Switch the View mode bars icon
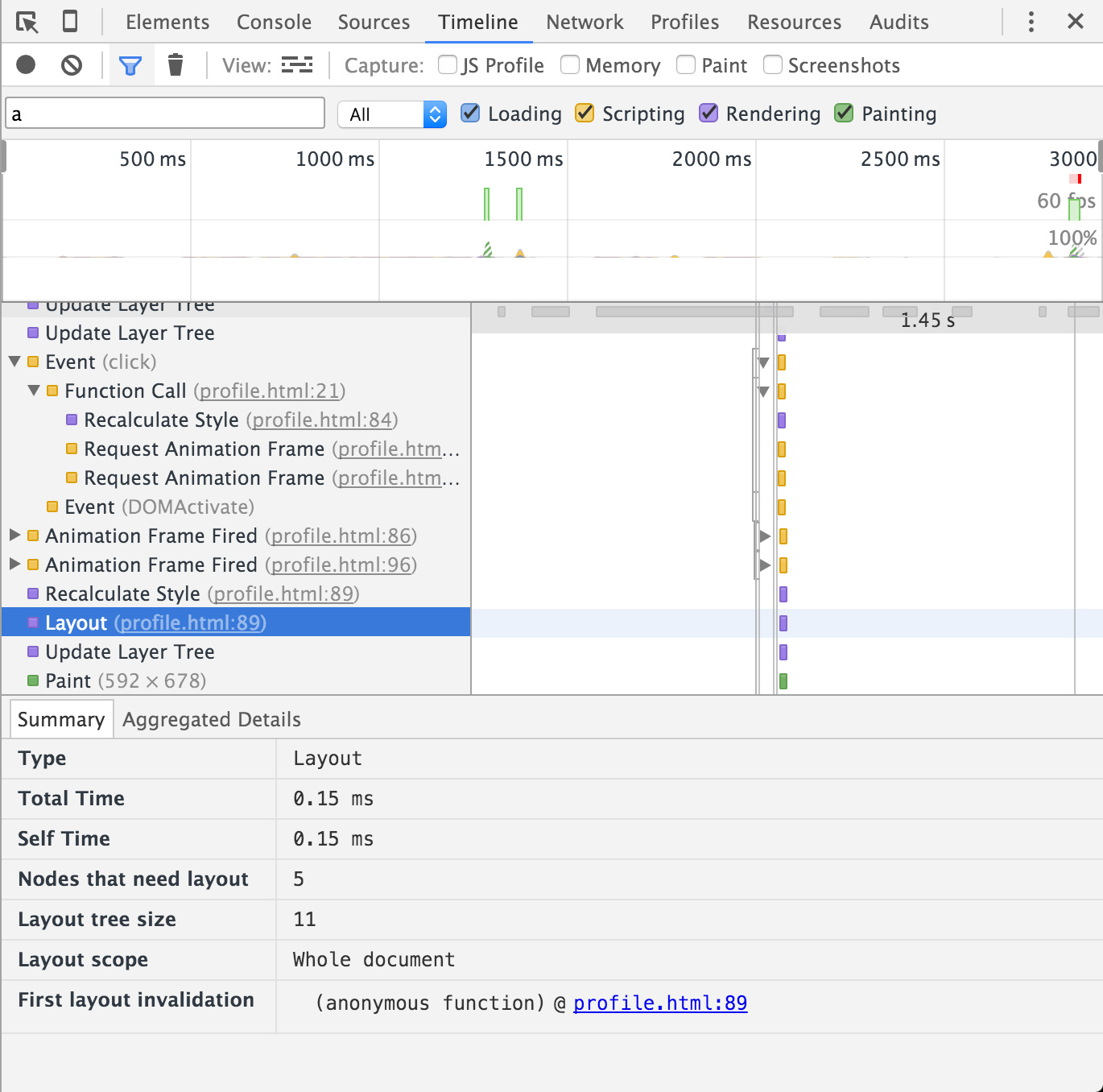This screenshot has width=1103, height=1092. pos(296,65)
